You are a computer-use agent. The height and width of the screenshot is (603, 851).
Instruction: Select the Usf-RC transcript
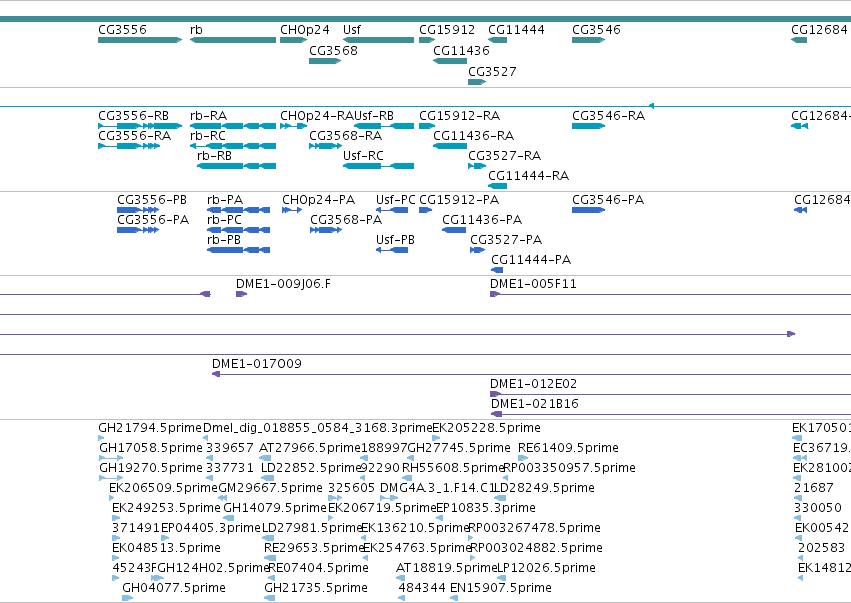point(378,166)
